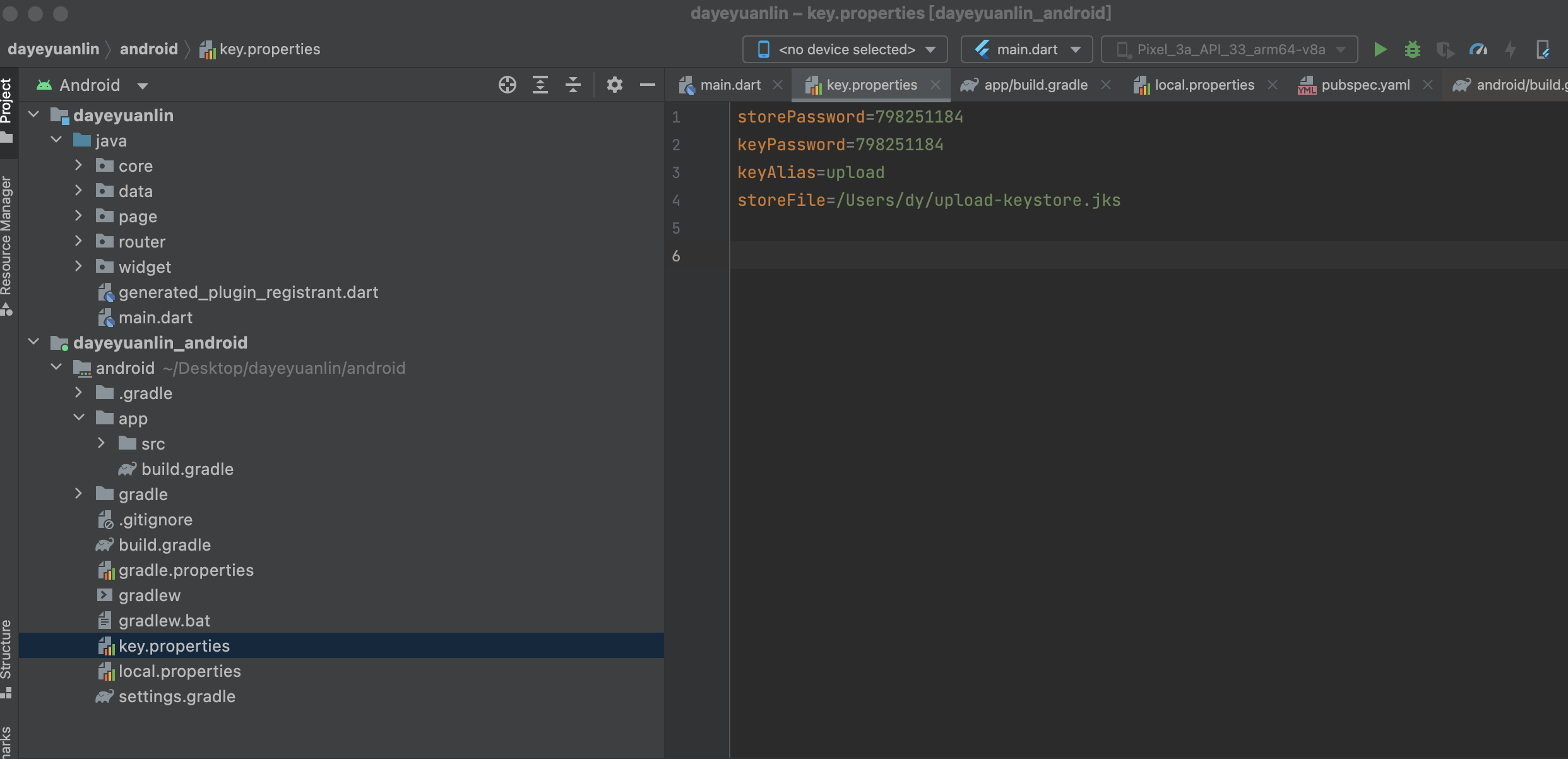Viewport: 1568px width, 759px height.
Task: Collapse the java folder
Action: click(x=57, y=140)
